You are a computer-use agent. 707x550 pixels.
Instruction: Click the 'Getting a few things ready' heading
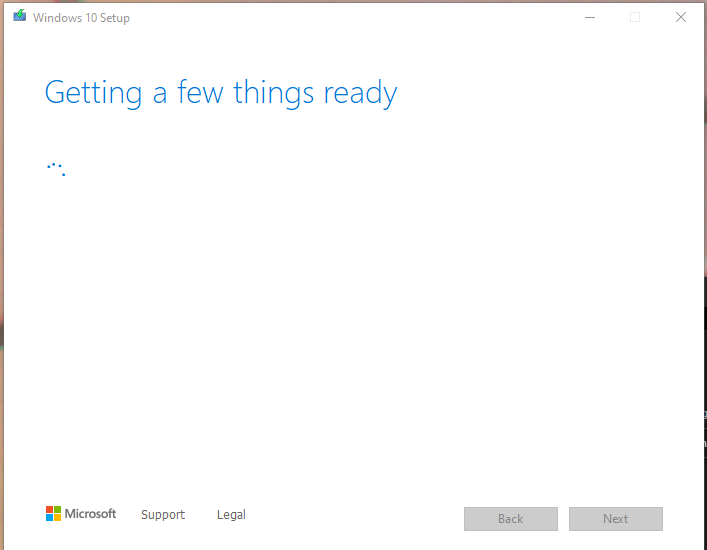(x=221, y=93)
